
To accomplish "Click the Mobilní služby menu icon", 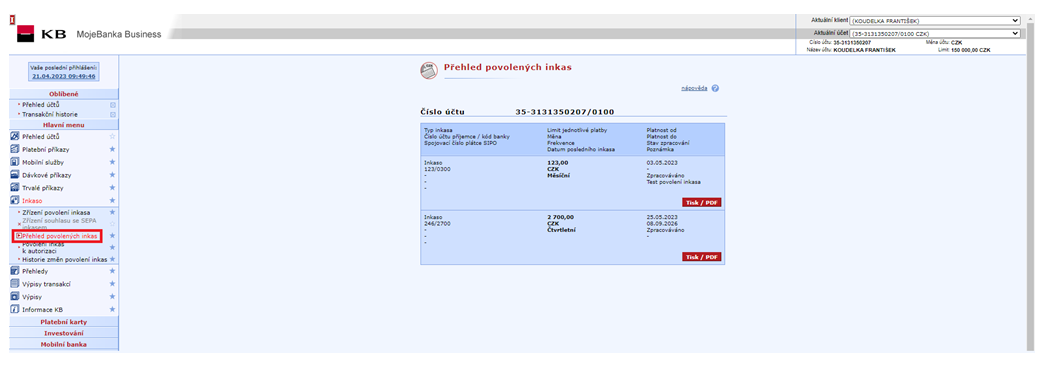I will (x=14, y=162).
